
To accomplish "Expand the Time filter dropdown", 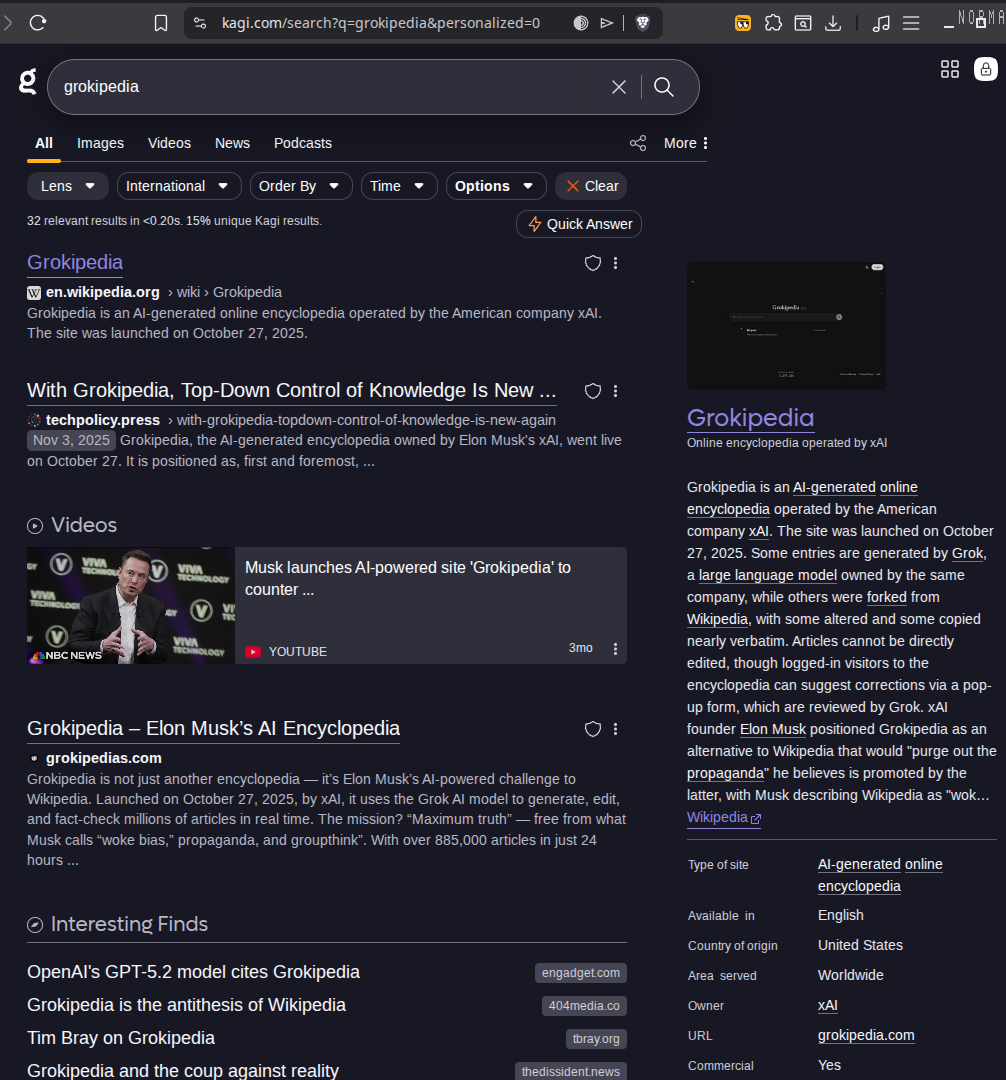I will [x=398, y=186].
